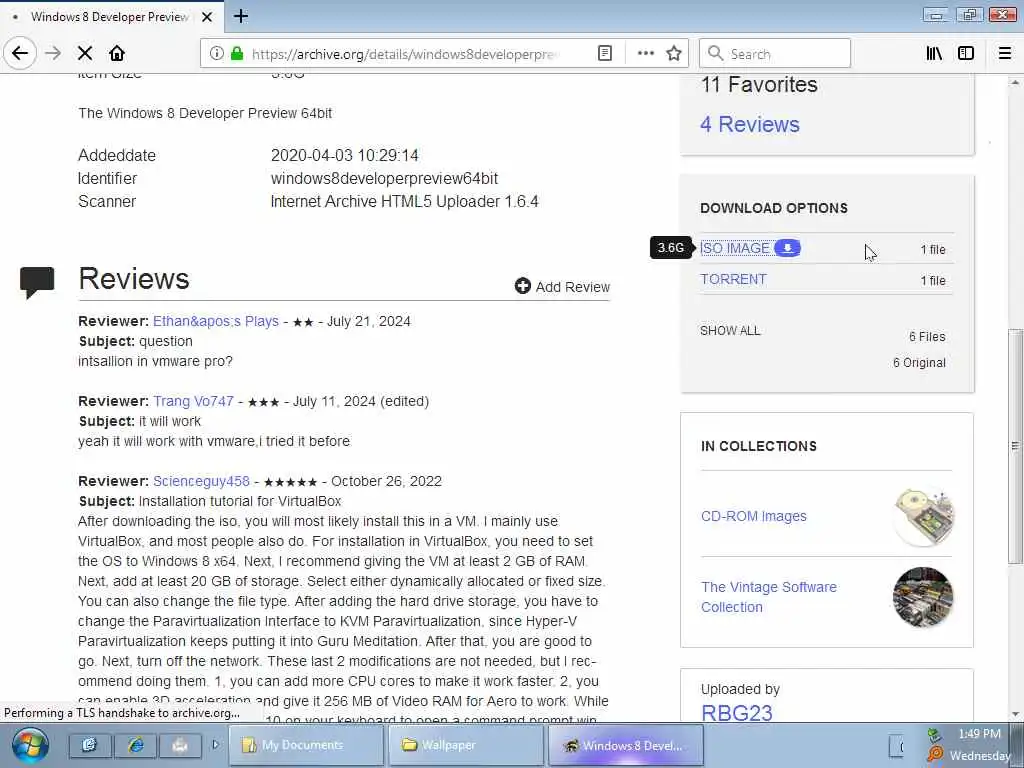Bookmark this page with the star

point(674,54)
